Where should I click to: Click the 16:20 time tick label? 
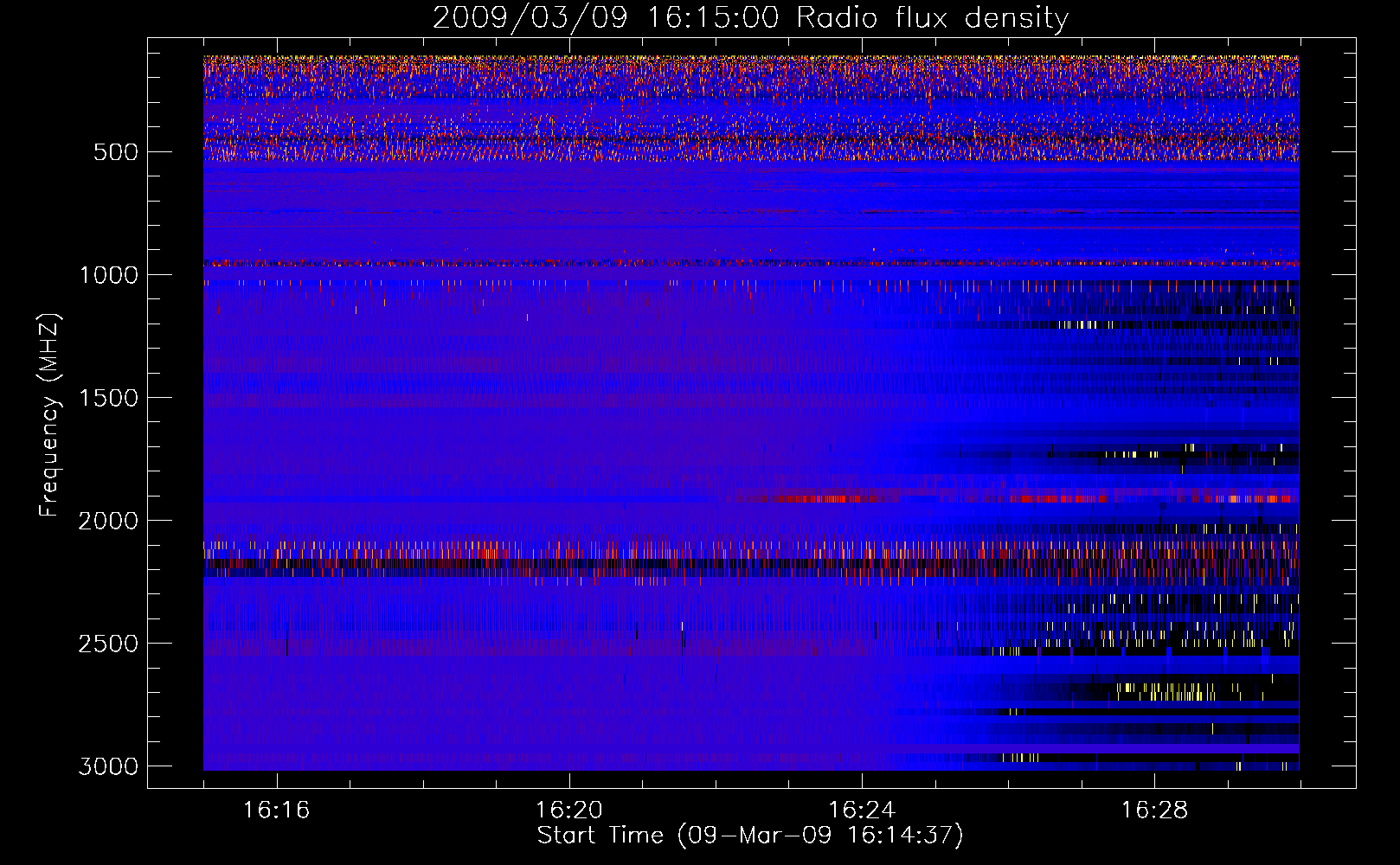click(568, 811)
